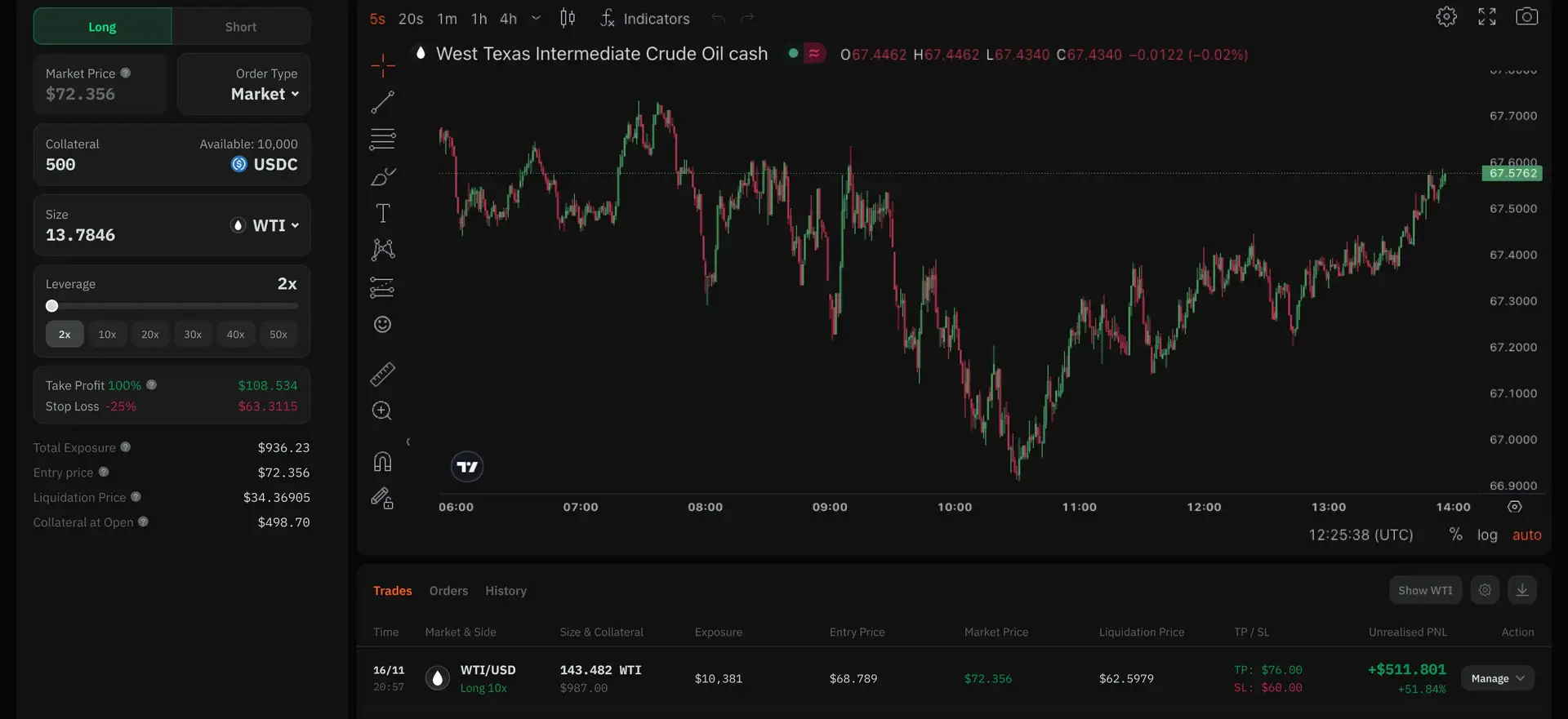Open the Order Type Market dropdown
This screenshot has width=1568, height=719.
tap(264, 94)
